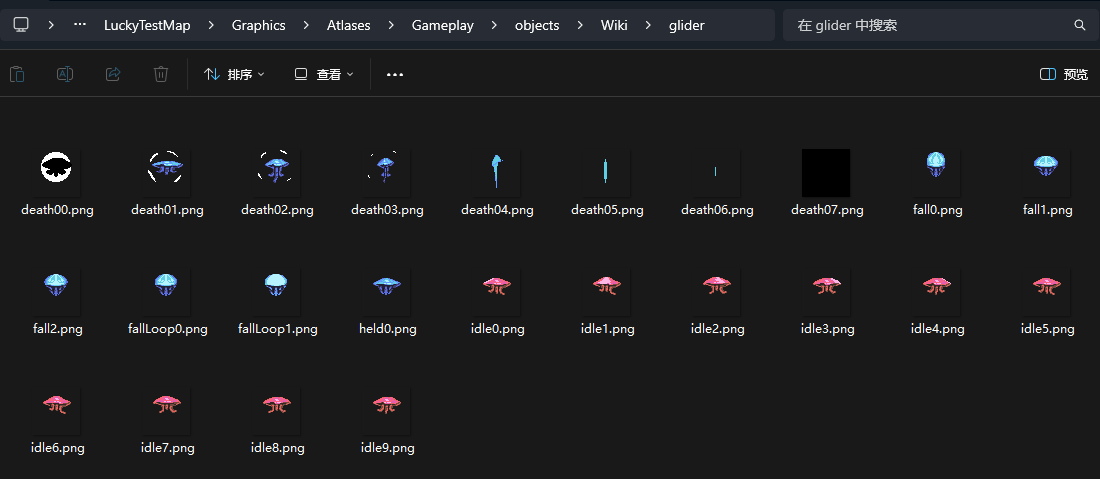Click the Delete trash can icon
Viewport: 1100px width, 479px height.
pos(161,74)
